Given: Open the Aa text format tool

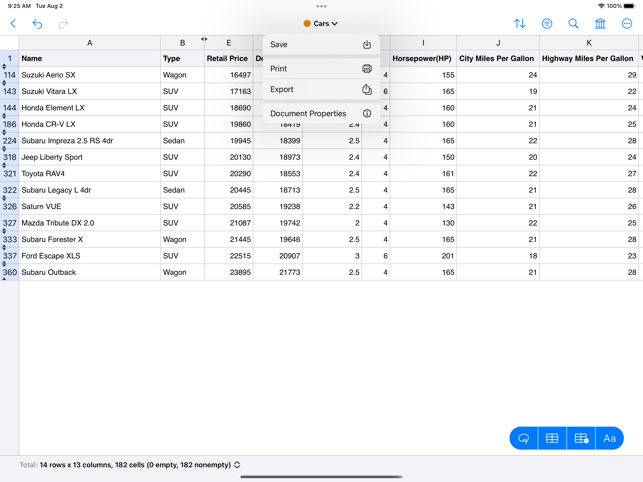Looking at the screenshot, I should click(x=609, y=438).
